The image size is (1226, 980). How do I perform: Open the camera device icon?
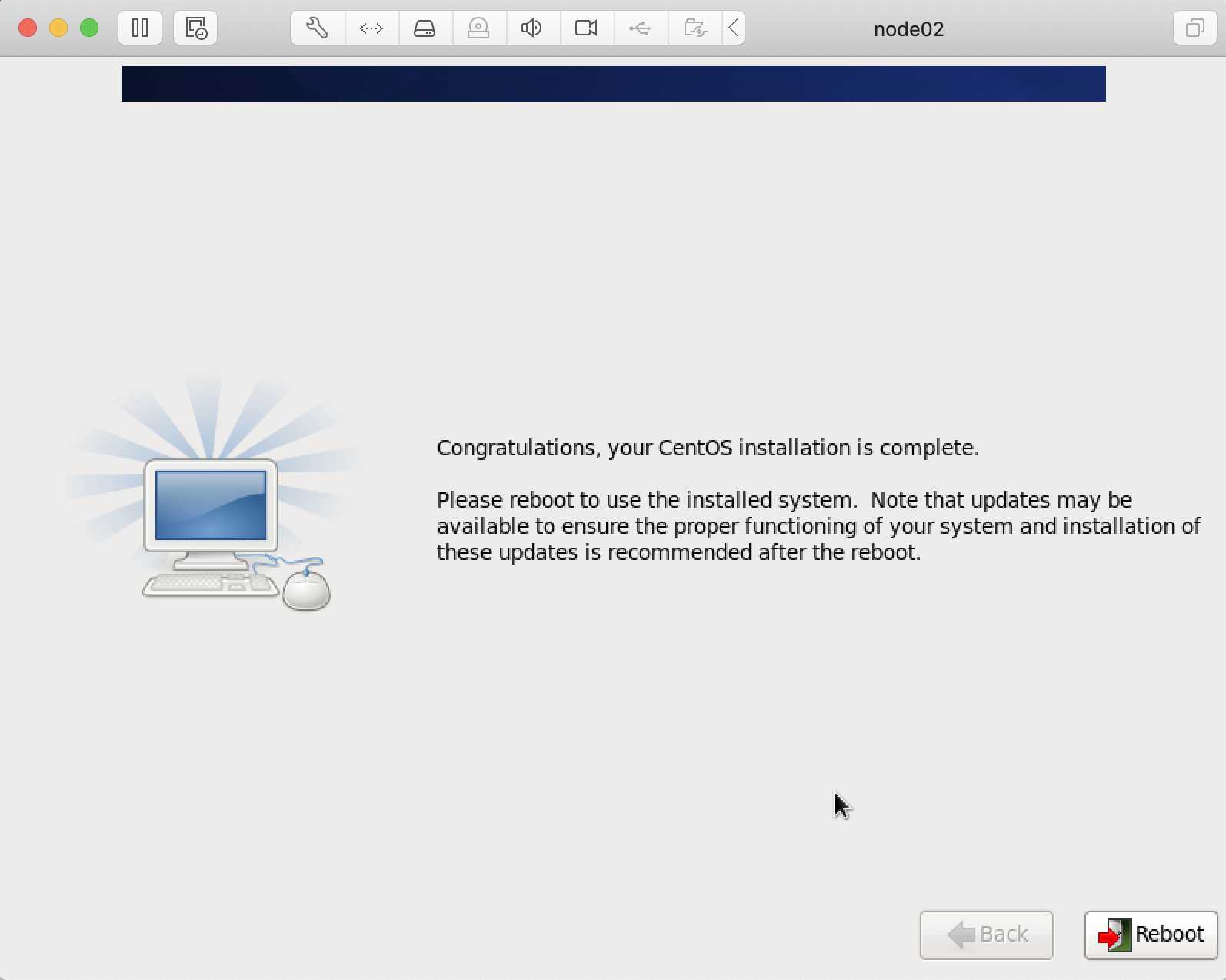click(587, 28)
